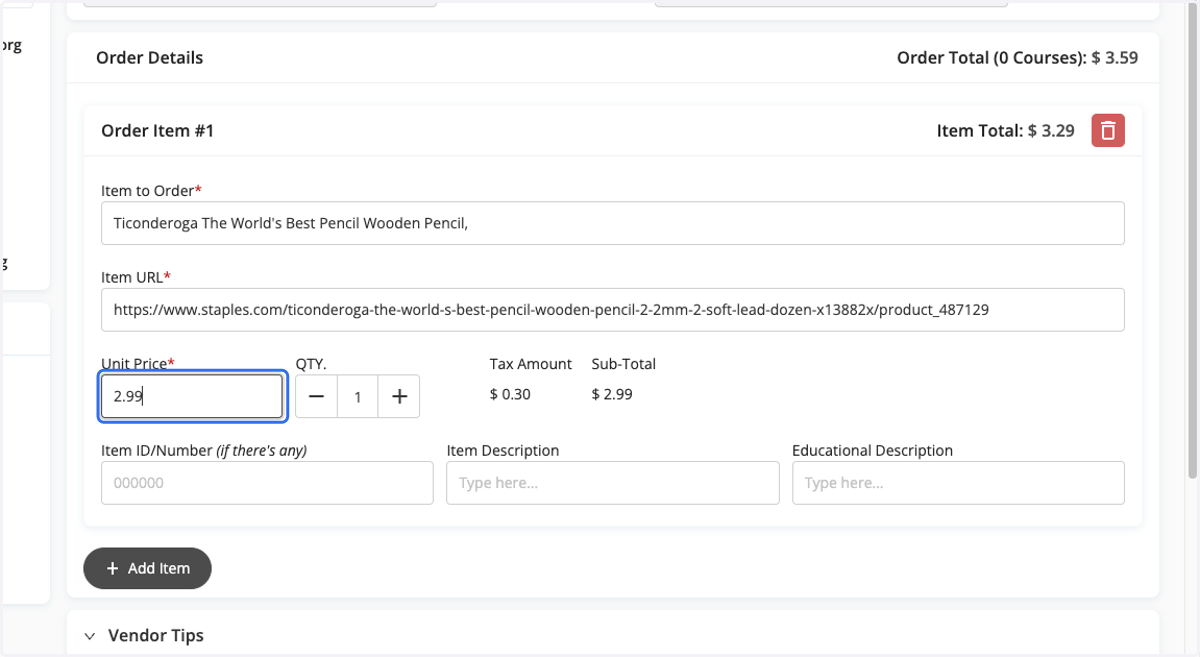Decrease quantity with the minus button
Screen dimensions: 1200x657
point(316,396)
